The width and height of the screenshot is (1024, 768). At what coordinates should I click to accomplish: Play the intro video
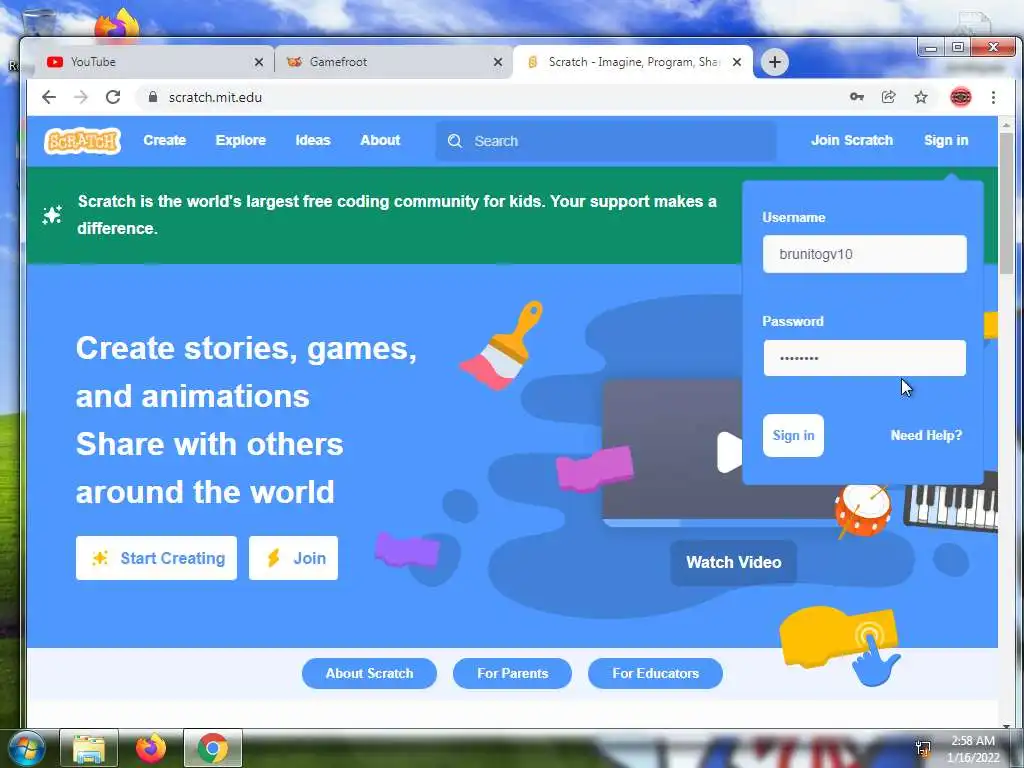(x=729, y=452)
